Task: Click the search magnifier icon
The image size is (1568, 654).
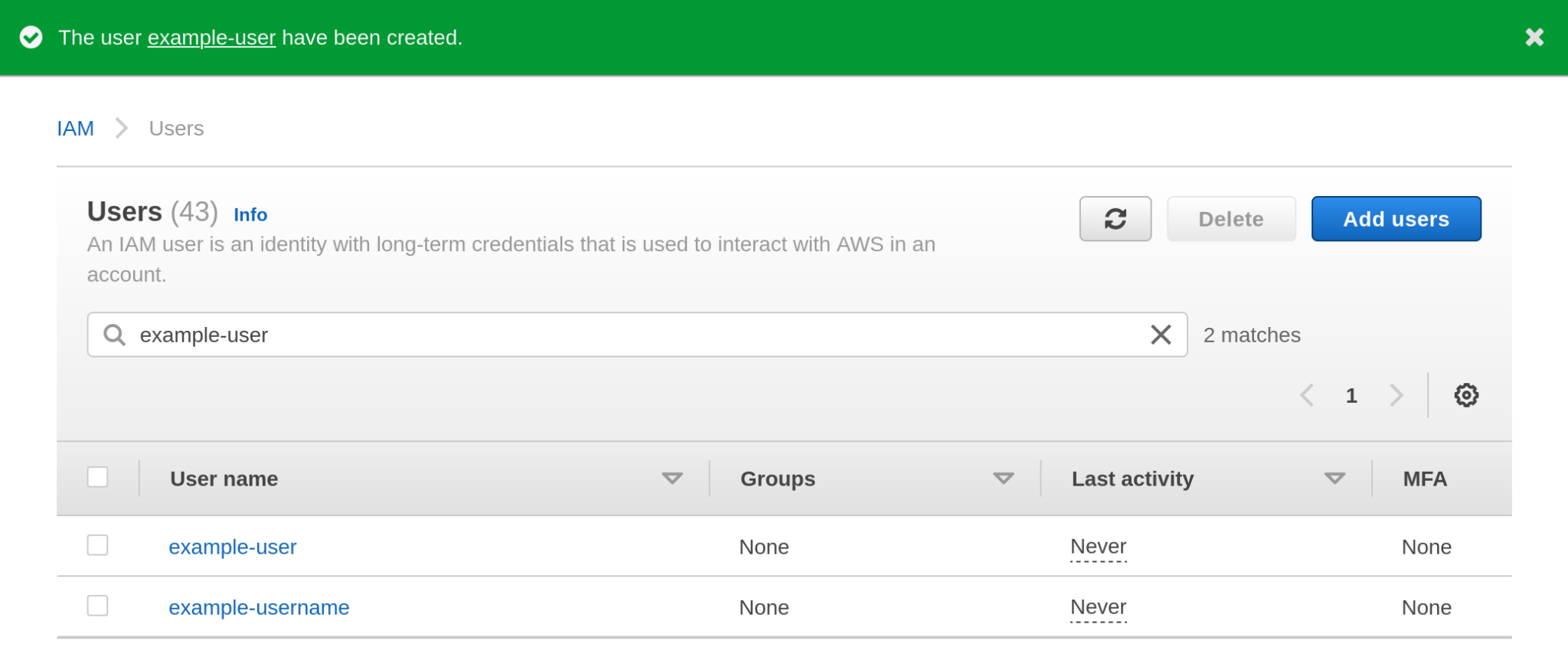Action: (115, 335)
